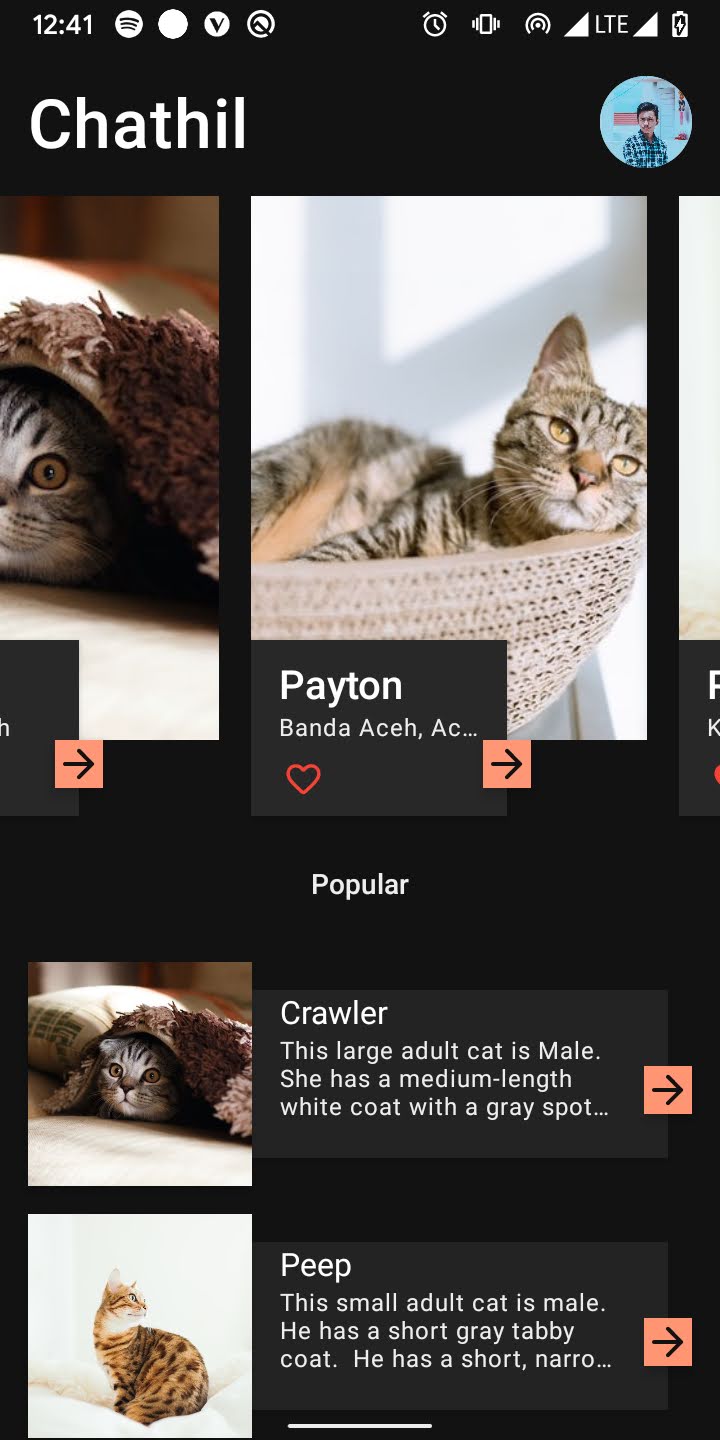
Task: Tap the 'Banda Aceh, Ac…' location text
Action: pyautogui.click(x=379, y=728)
